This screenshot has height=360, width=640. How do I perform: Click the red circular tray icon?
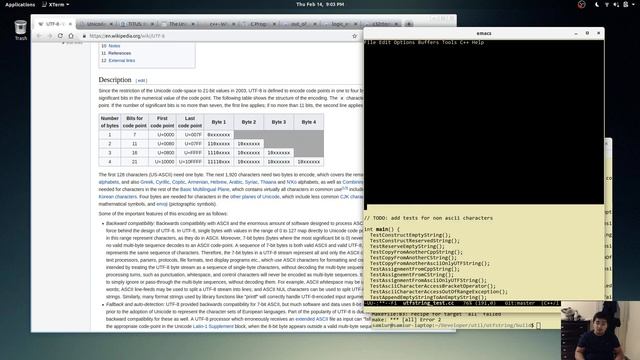point(582,4)
